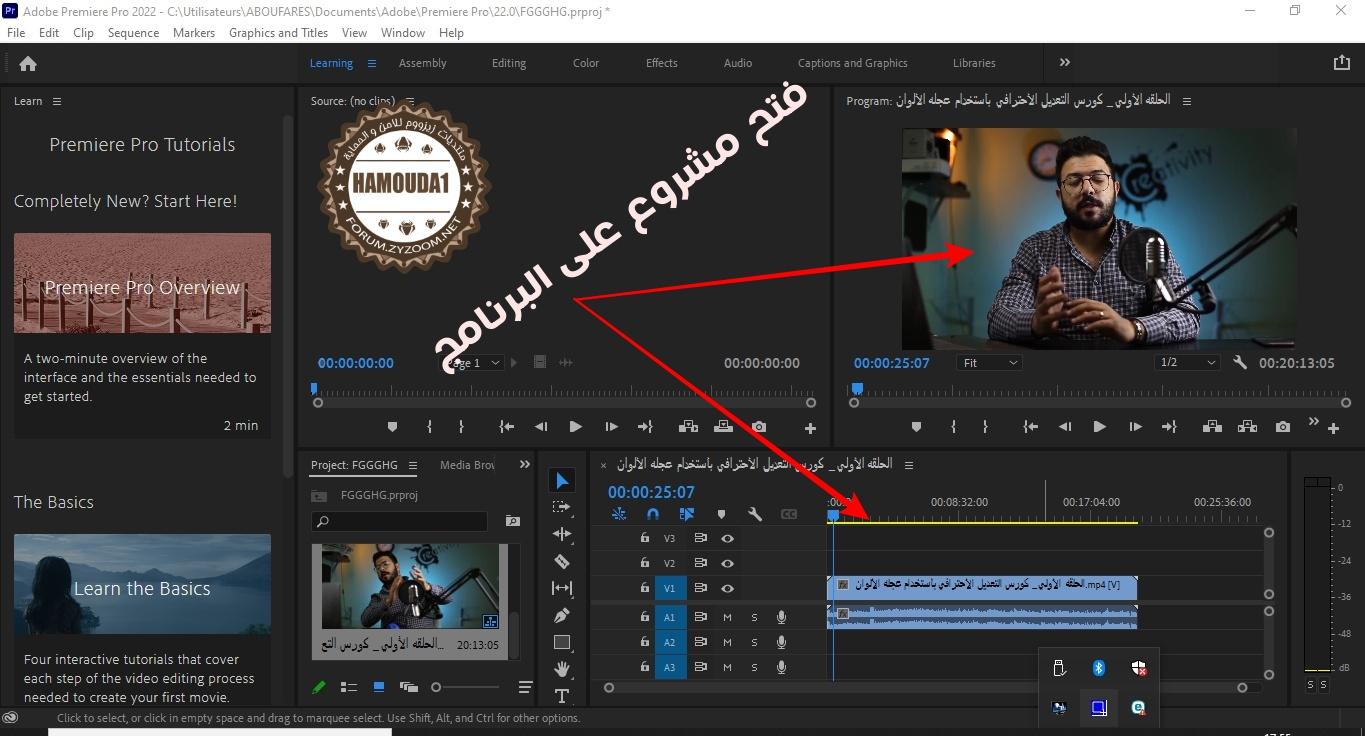Screen dimensions: 1365x736
Task: Open the Media Browser tab
Action: pos(468,465)
